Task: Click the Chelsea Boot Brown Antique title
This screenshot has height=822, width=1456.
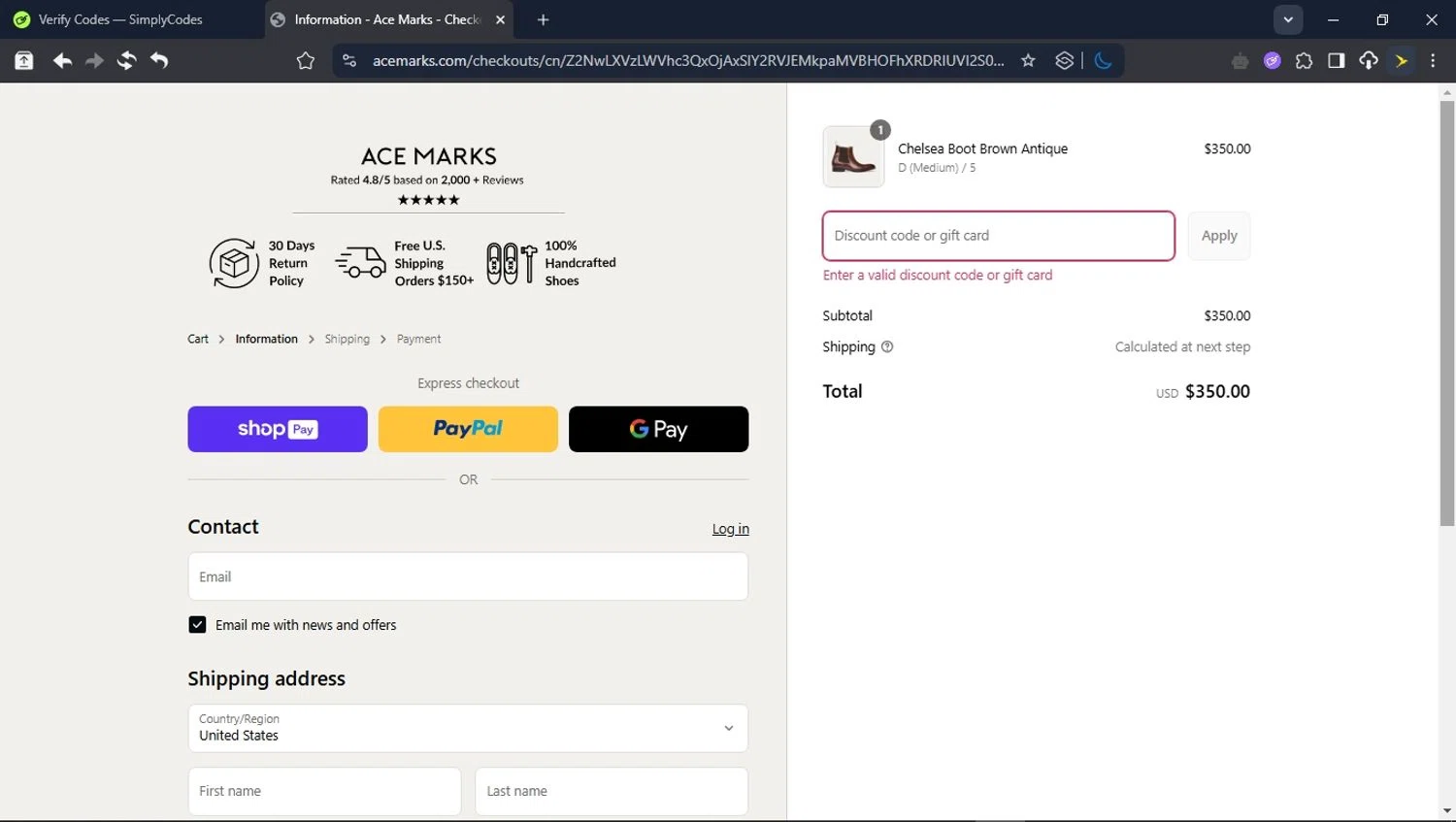Action: coord(982,148)
